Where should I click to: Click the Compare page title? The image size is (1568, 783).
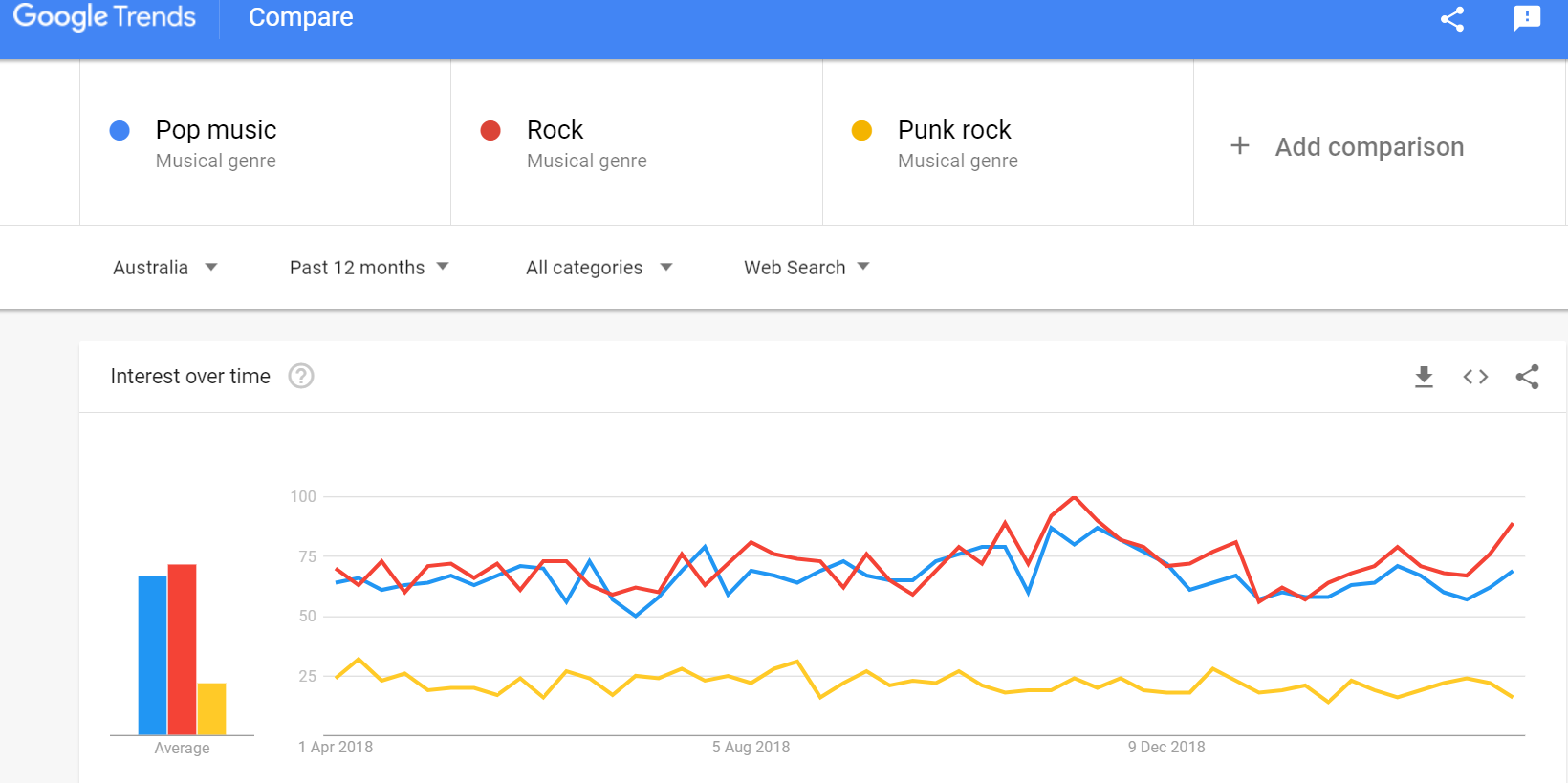(x=300, y=17)
